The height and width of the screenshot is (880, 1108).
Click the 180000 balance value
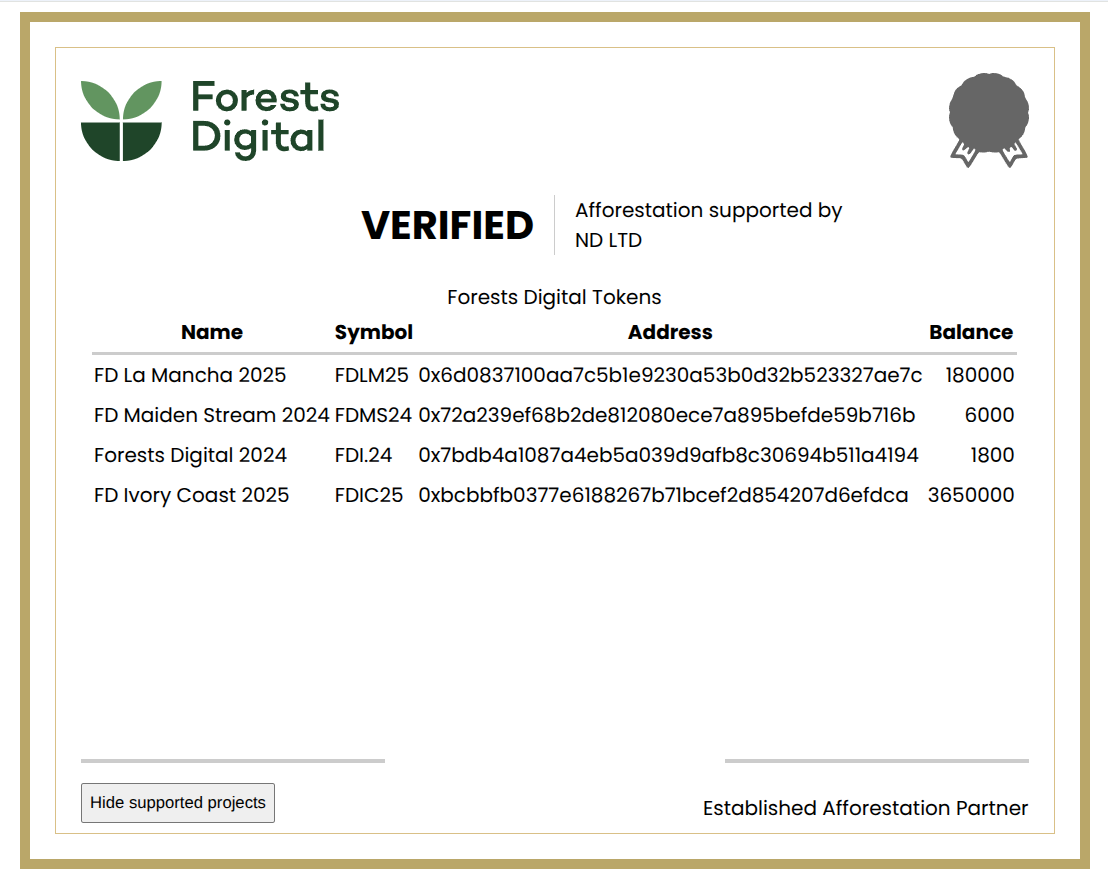979,375
